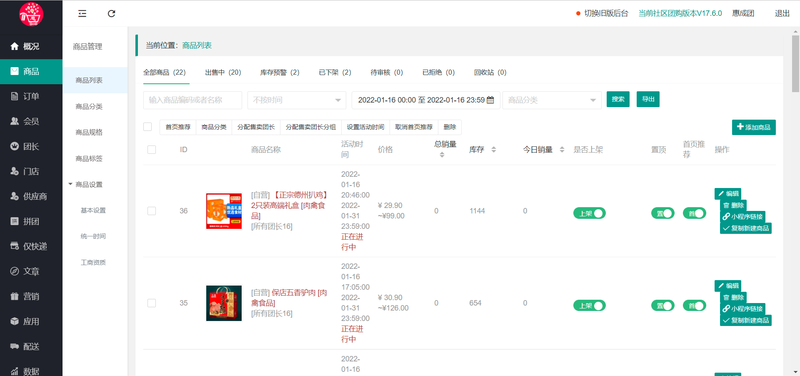800x376 pixels.
Task: Switch to 回收站 (0) tab
Action: [490, 72]
